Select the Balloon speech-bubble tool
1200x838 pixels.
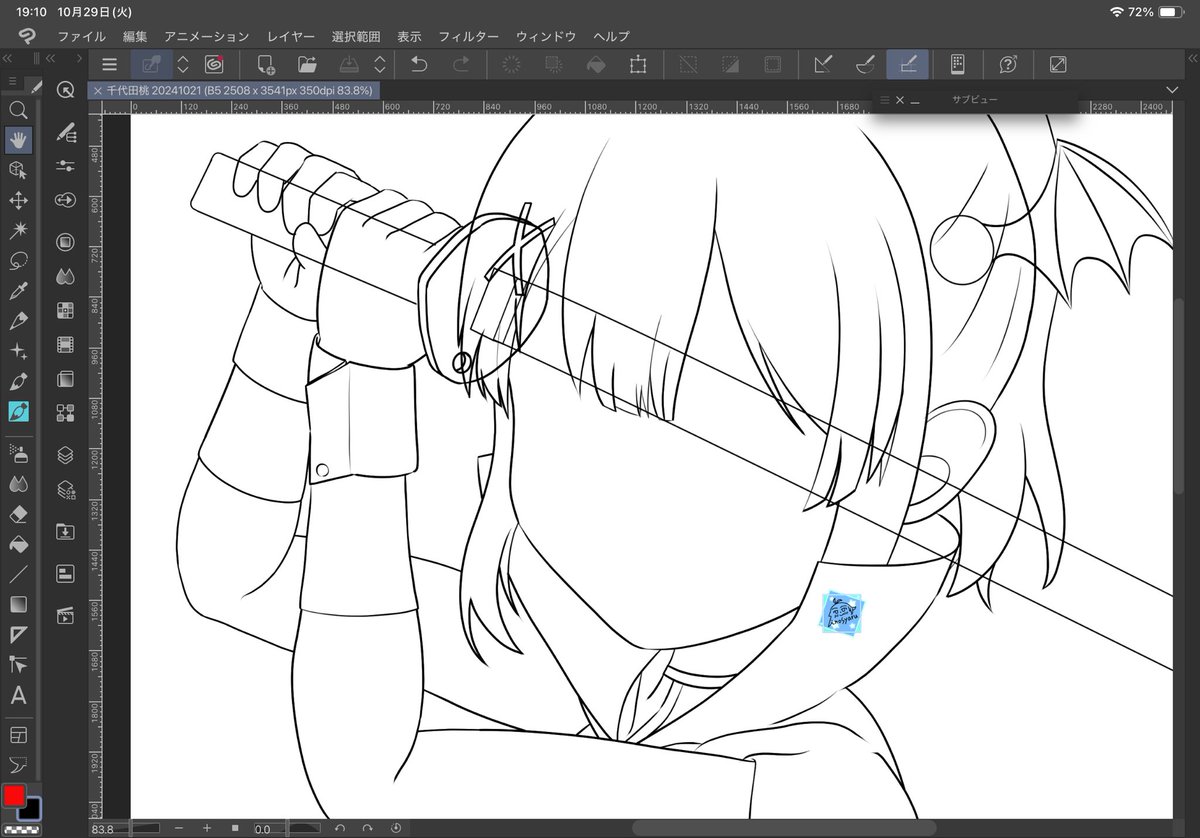17,766
